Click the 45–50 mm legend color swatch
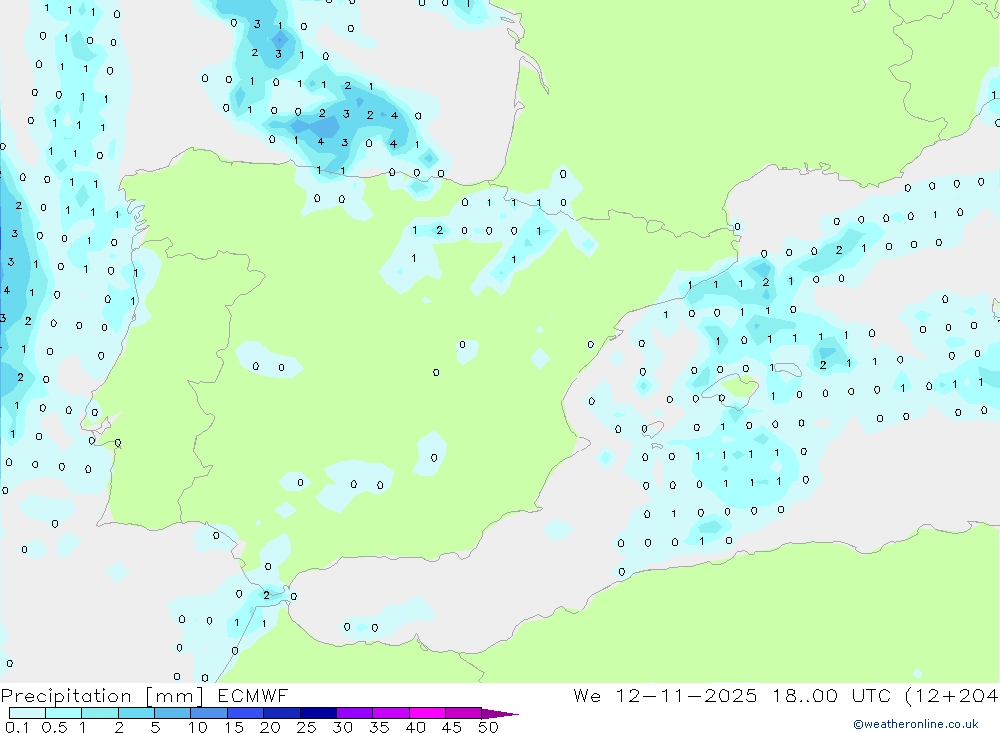Viewport: 1000px width, 733px height. [x=463, y=713]
